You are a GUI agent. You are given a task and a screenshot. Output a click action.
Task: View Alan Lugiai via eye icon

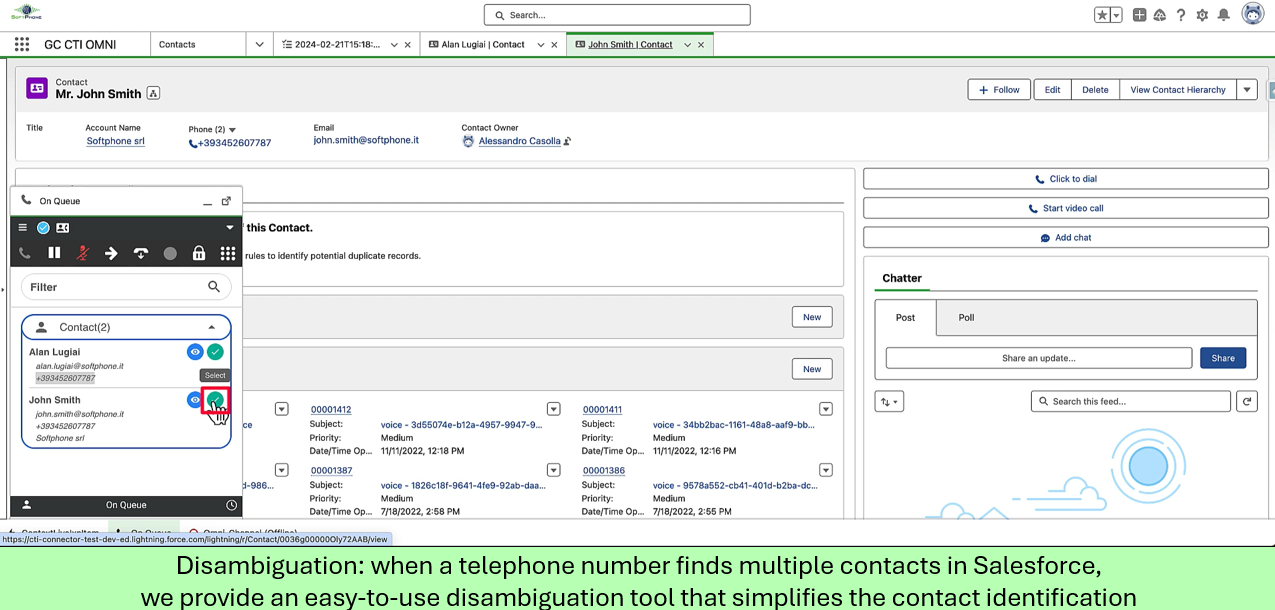click(195, 352)
